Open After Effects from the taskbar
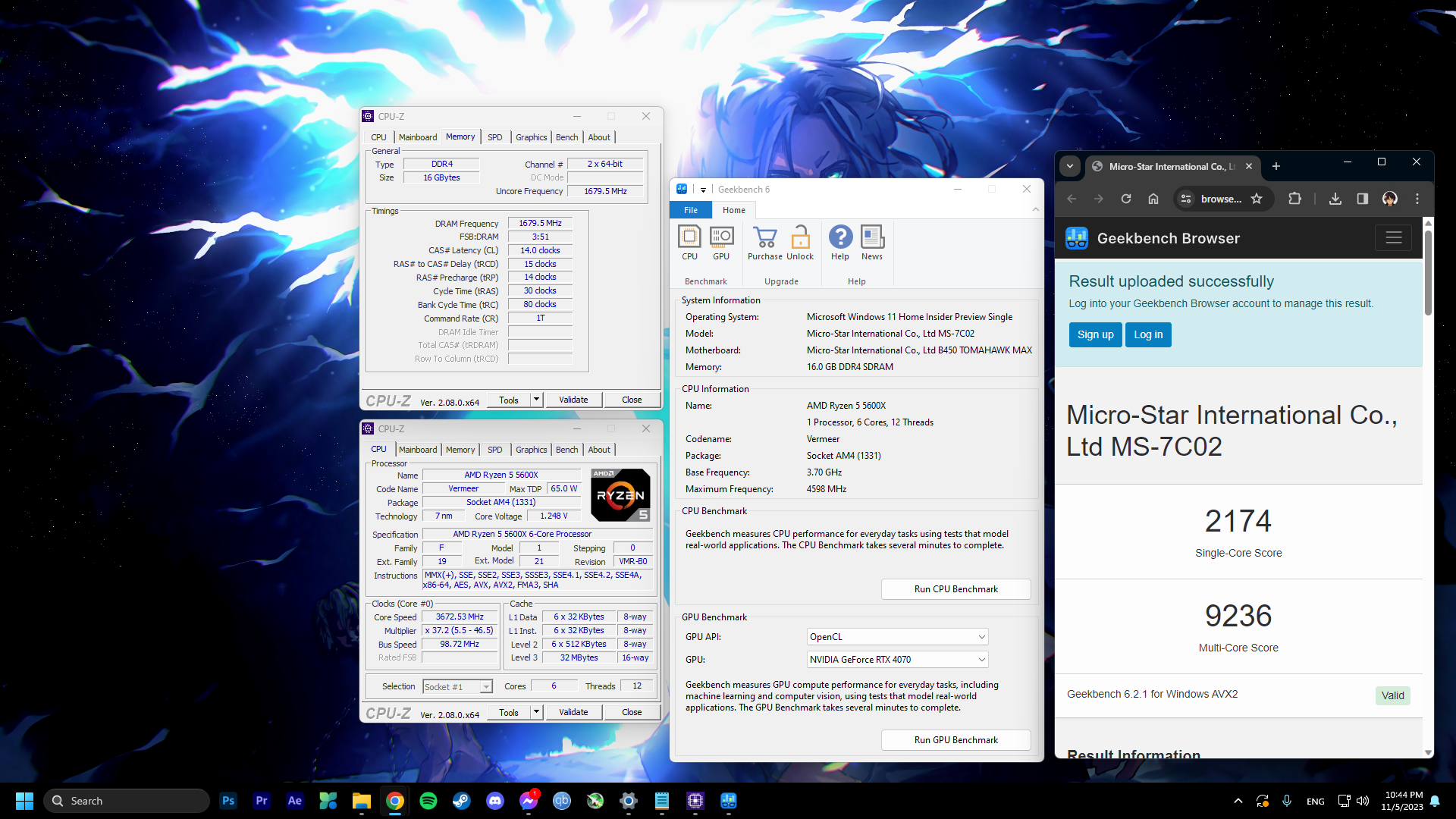 [295, 801]
